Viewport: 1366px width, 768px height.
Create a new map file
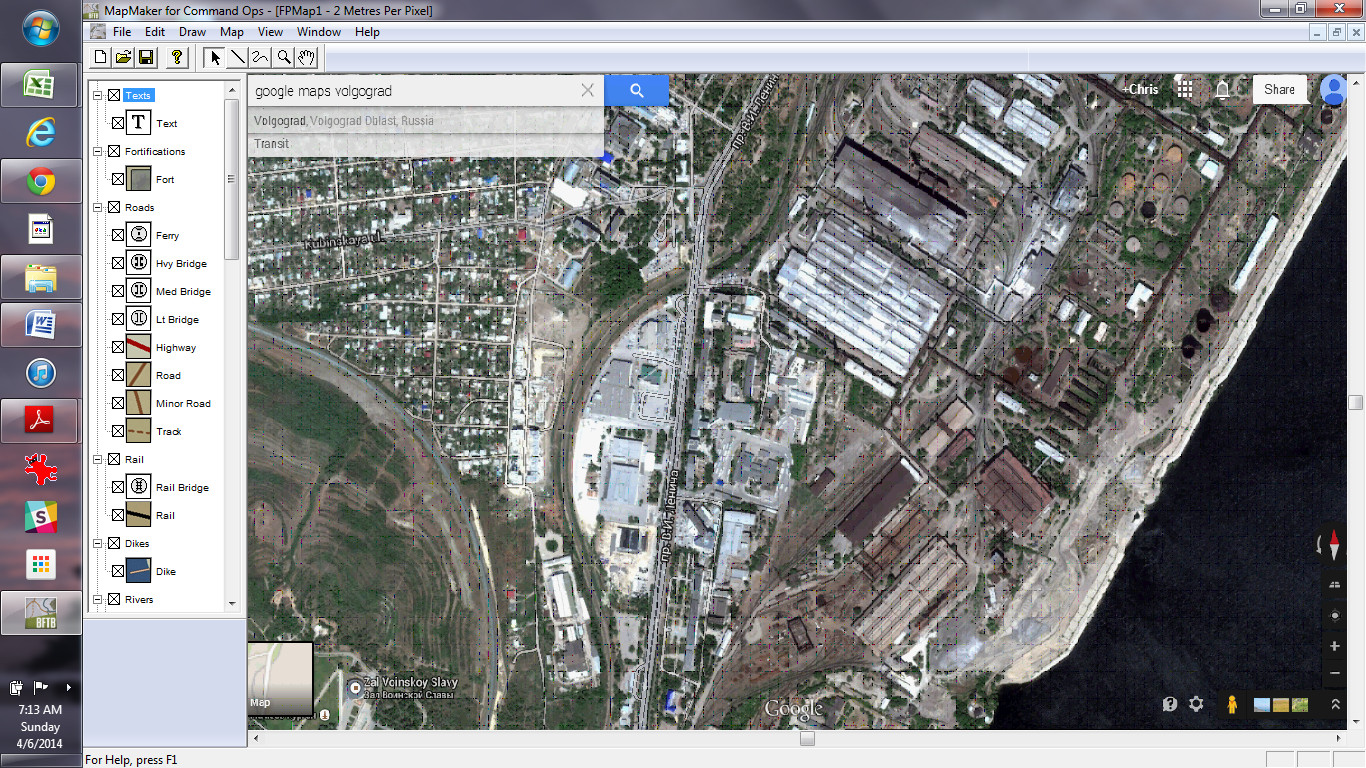coord(100,57)
